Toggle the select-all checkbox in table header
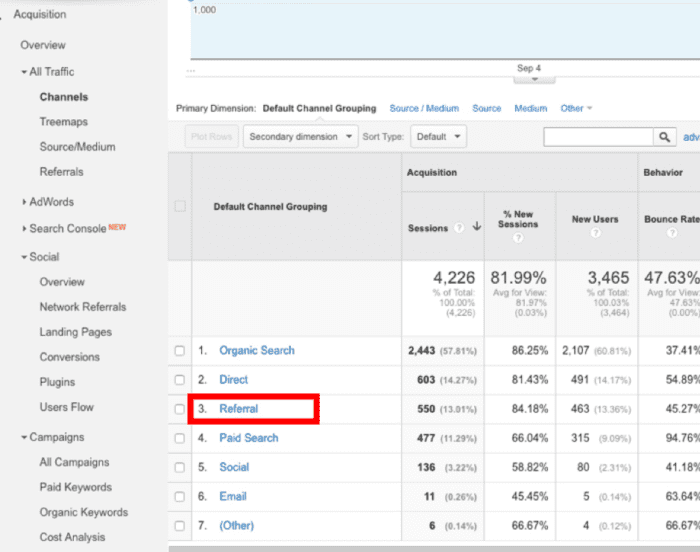Viewport: 700px width, 552px height. pyautogui.click(x=180, y=207)
